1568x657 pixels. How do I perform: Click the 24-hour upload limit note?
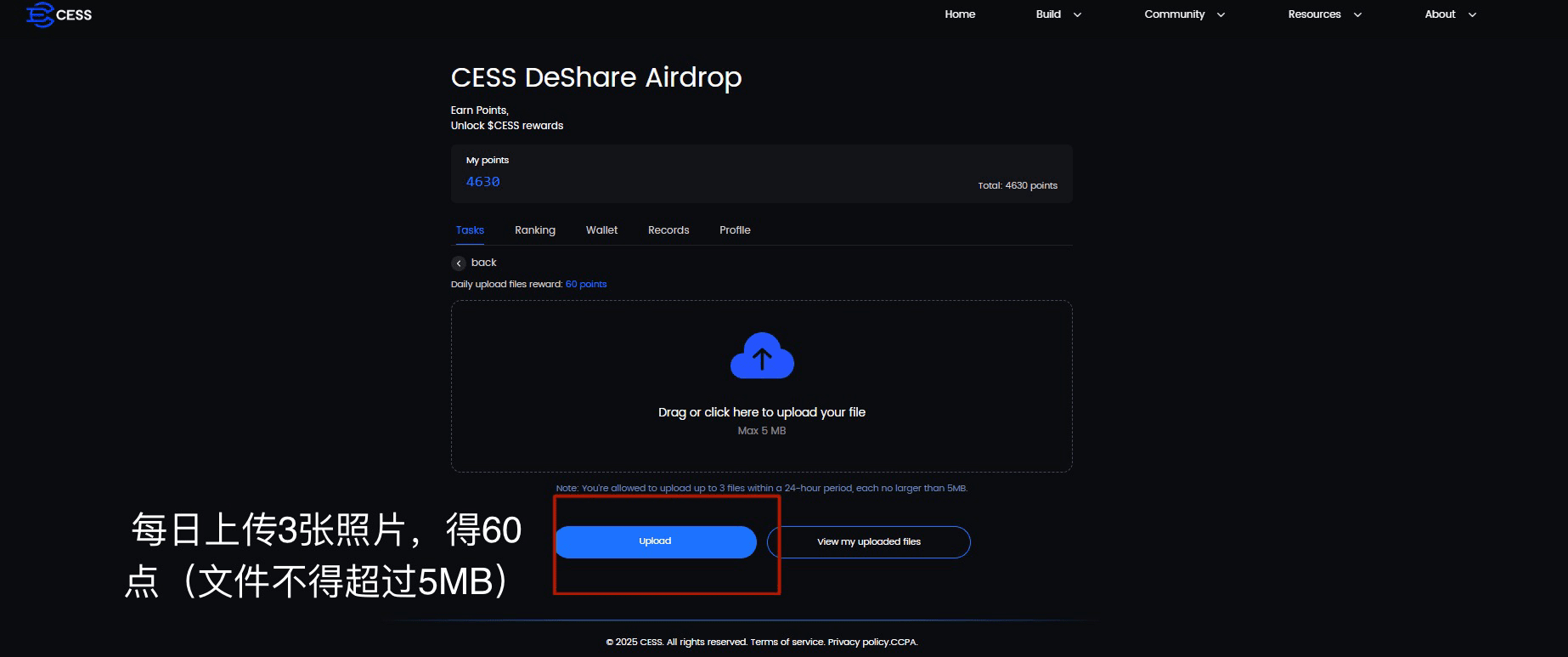[x=762, y=489]
